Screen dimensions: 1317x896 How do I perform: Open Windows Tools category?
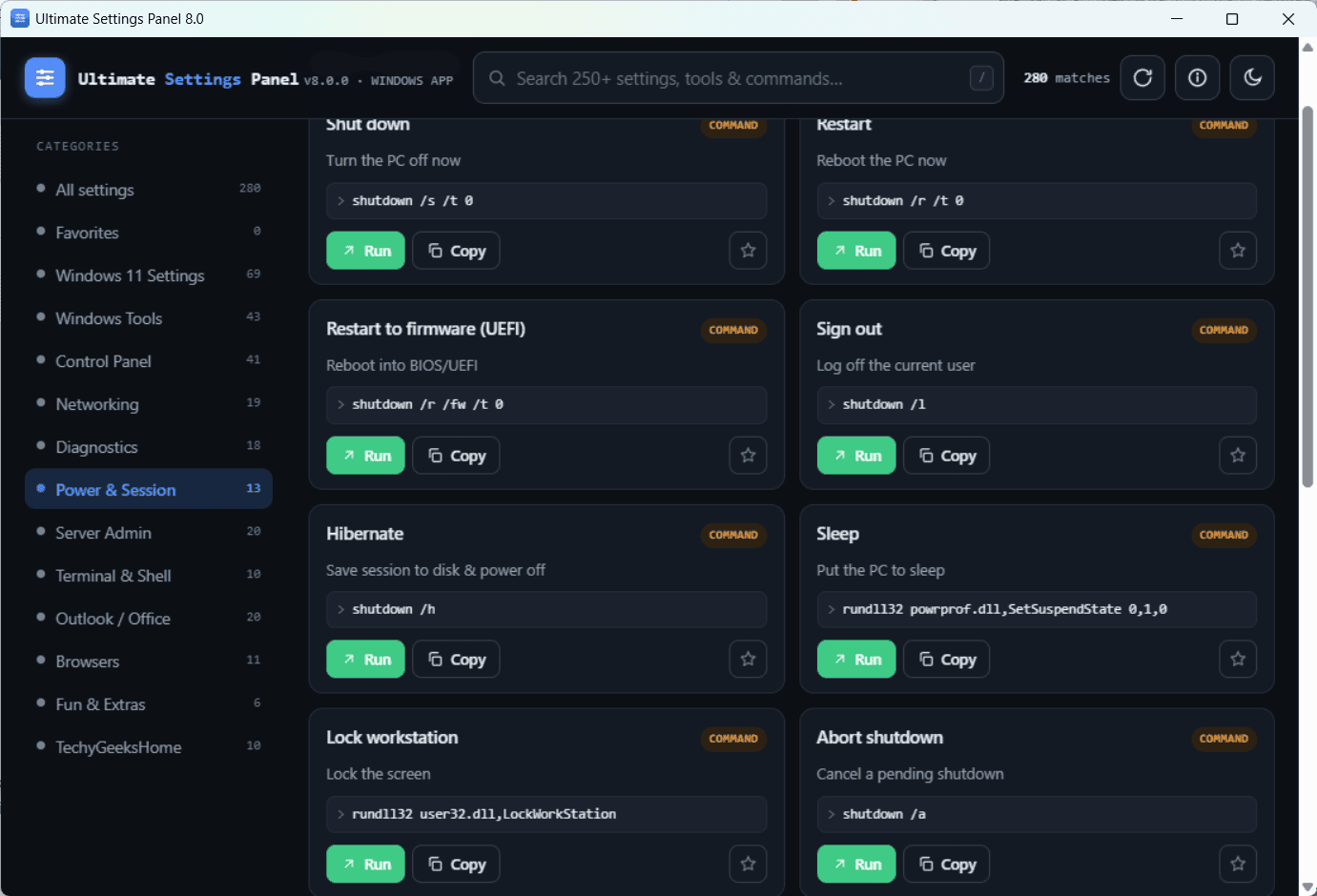pyautogui.click(x=149, y=318)
